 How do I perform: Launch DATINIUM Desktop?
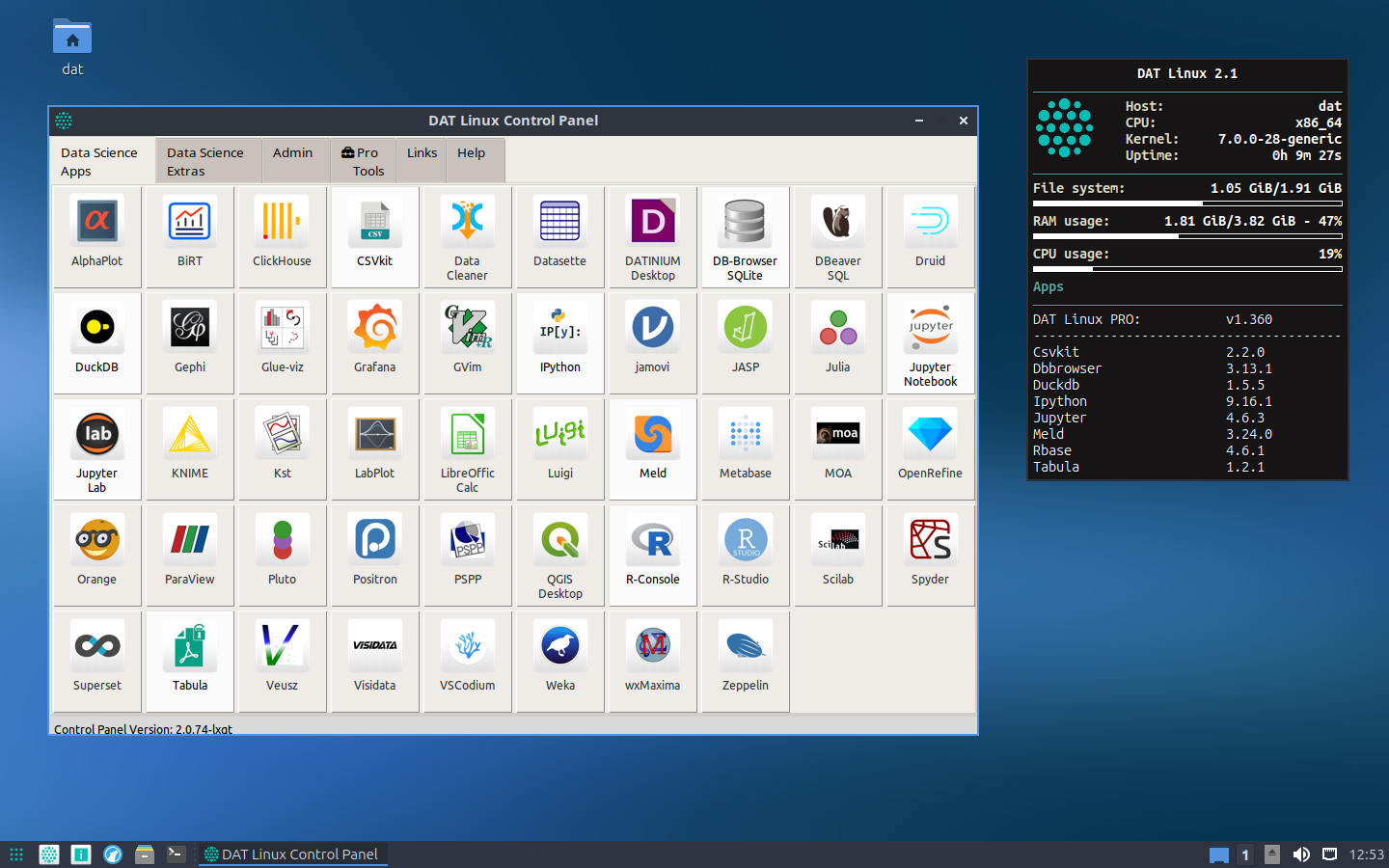(653, 237)
